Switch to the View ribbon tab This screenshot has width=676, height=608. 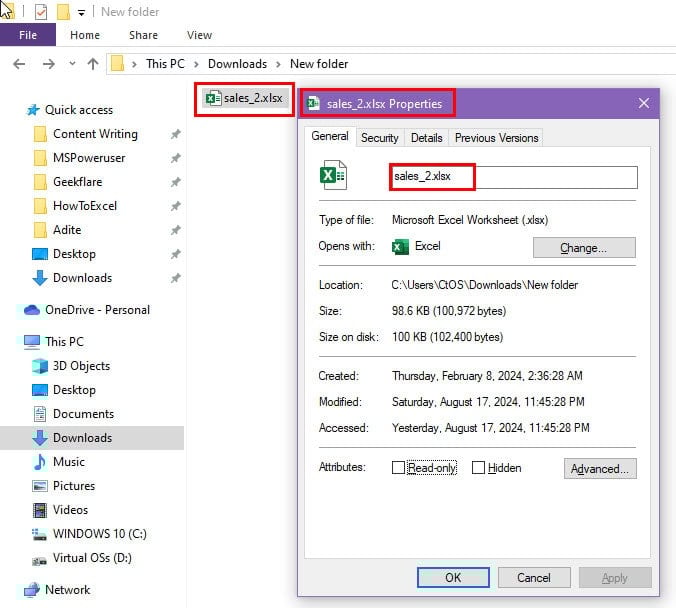(x=199, y=35)
